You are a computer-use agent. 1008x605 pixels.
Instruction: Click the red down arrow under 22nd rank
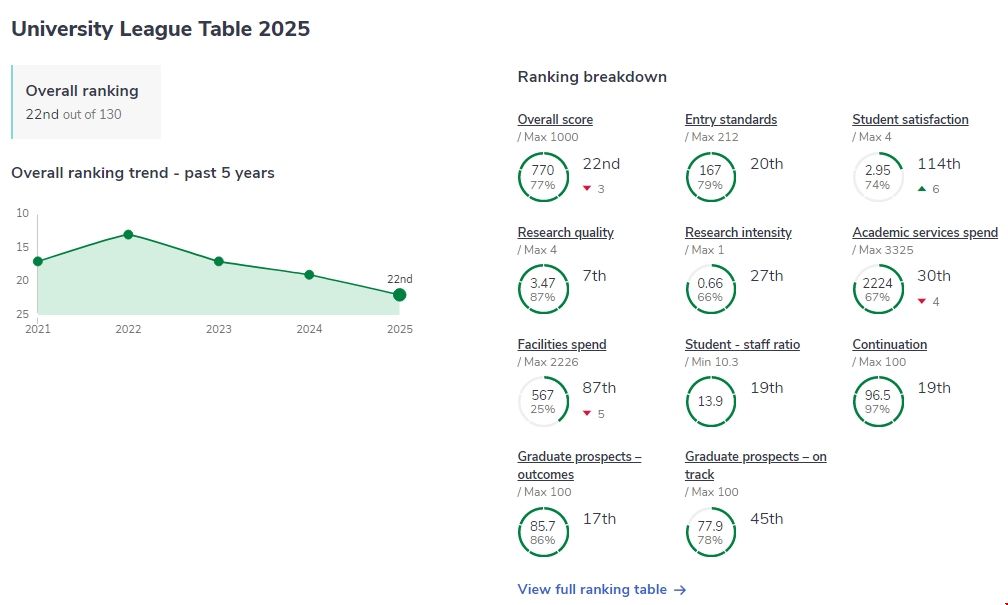coord(587,189)
